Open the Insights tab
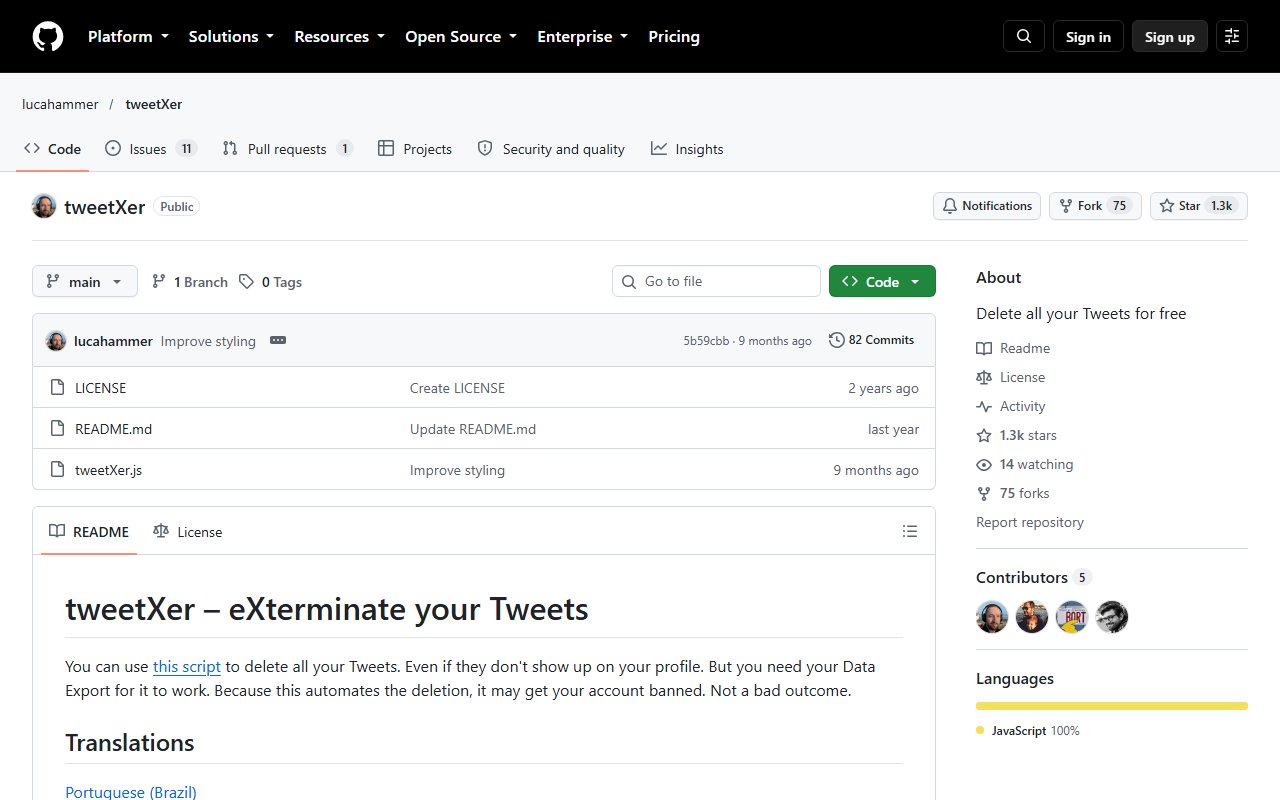1280x800 pixels. coord(687,149)
